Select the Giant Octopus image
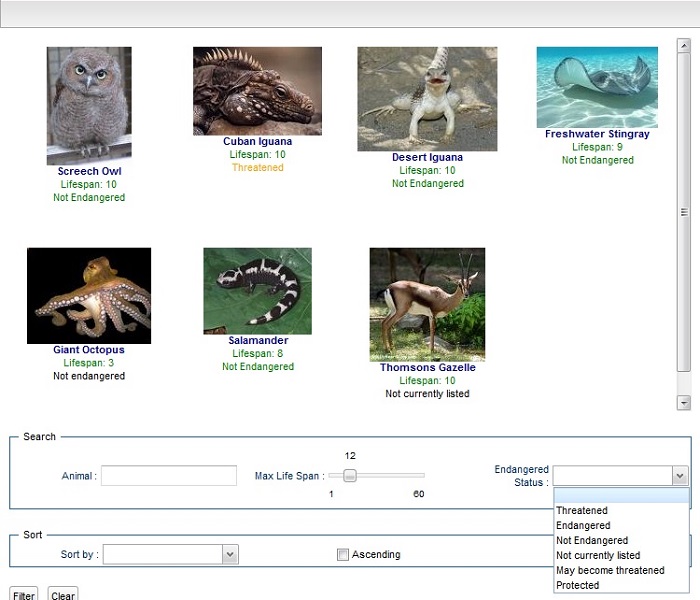Screen dimensions: 700x600 pyautogui.click(x=89, y=296)
